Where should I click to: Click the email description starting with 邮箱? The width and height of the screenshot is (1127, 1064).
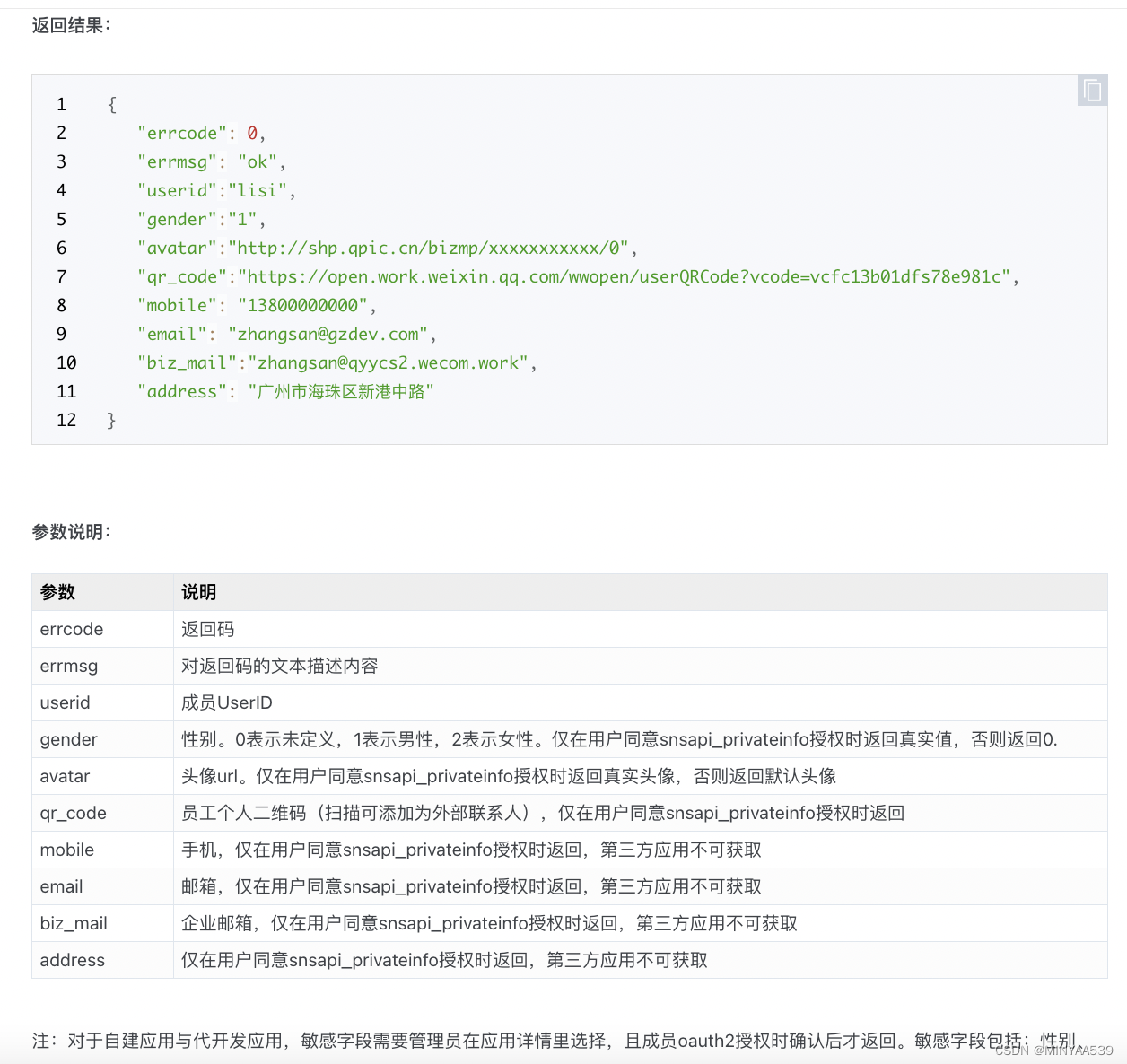pos(472,886)
